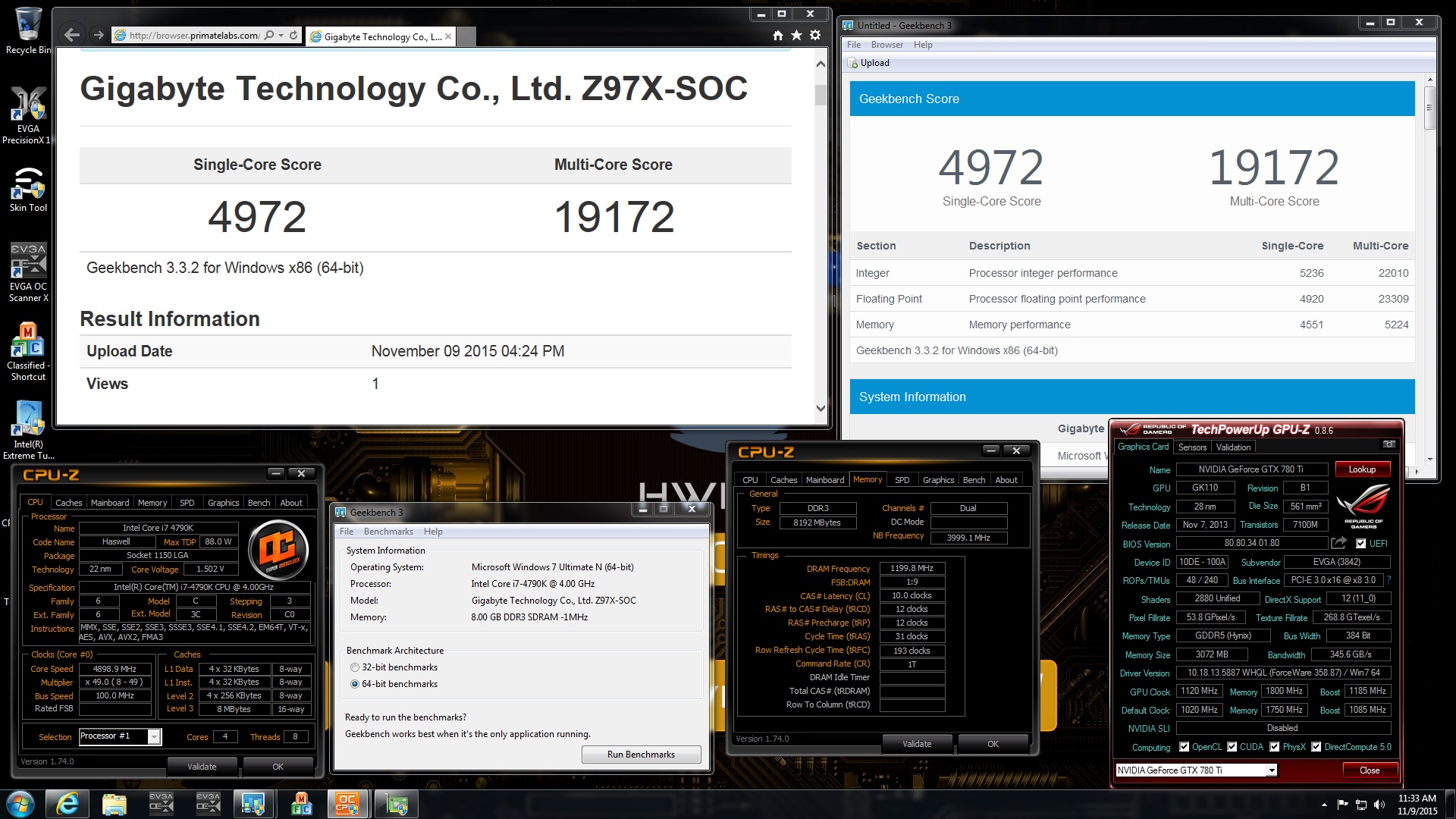Launch the EVGA PrecisionX desktop shortcut
The image size is (1456, 819).
point(28,115)
